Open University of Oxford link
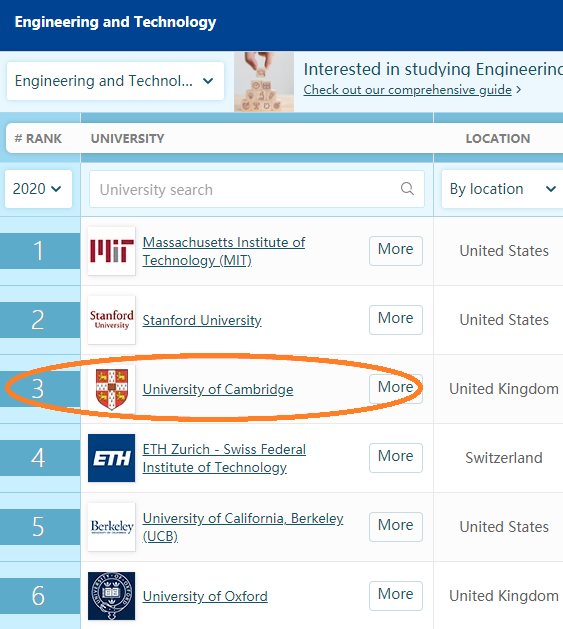 coord(205,597)
